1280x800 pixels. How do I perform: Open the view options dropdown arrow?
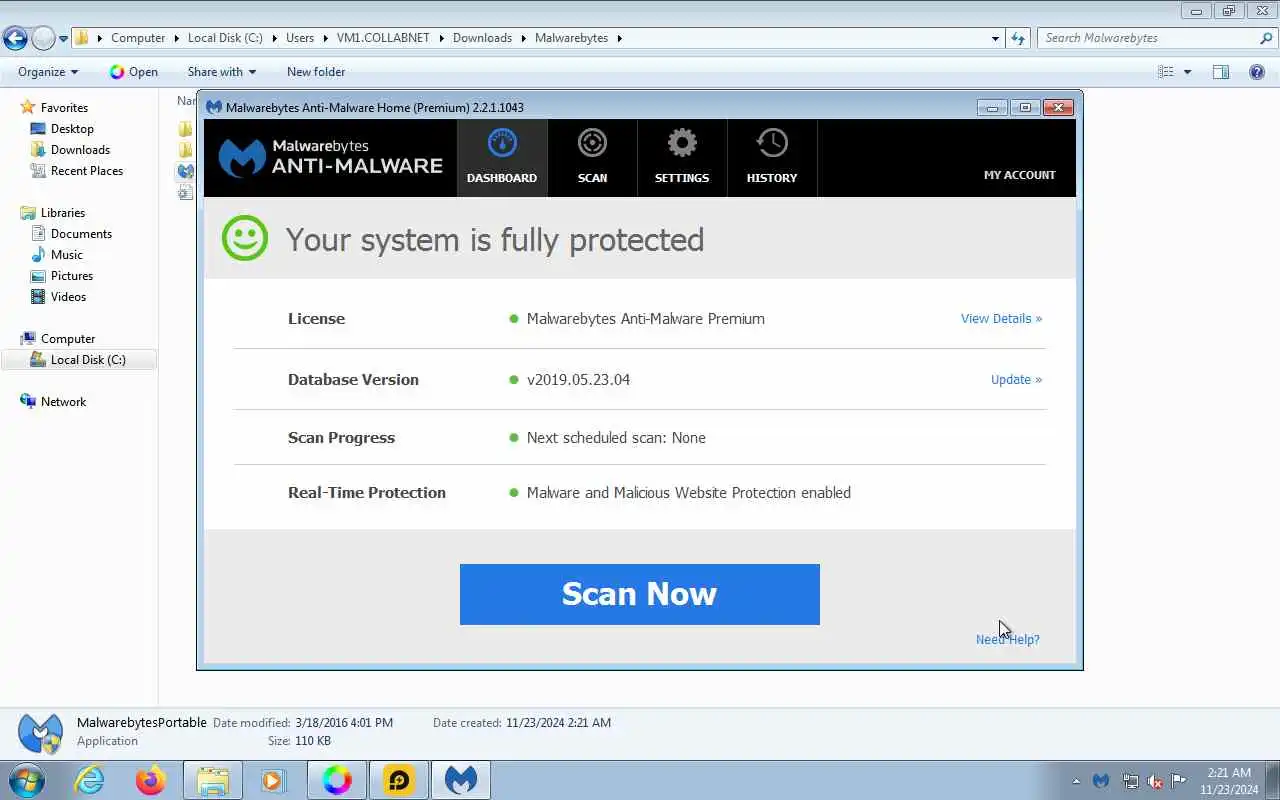click(x=1188, y=72)
